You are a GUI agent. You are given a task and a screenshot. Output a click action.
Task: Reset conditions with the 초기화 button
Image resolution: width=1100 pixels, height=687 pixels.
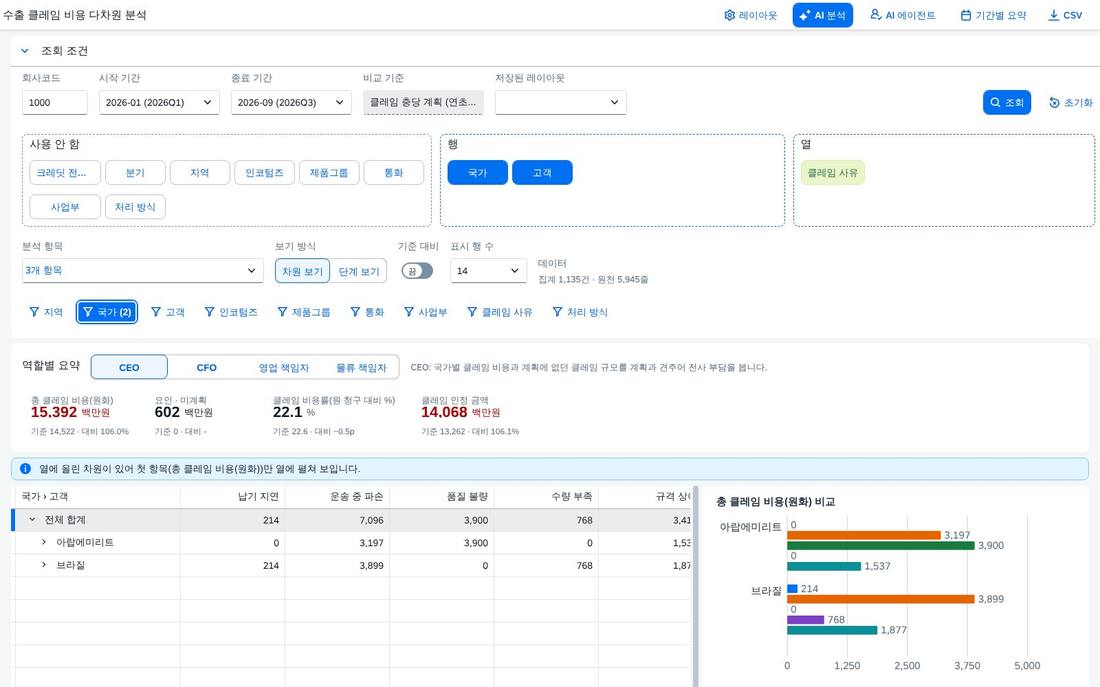click(x=1071, y=102)
